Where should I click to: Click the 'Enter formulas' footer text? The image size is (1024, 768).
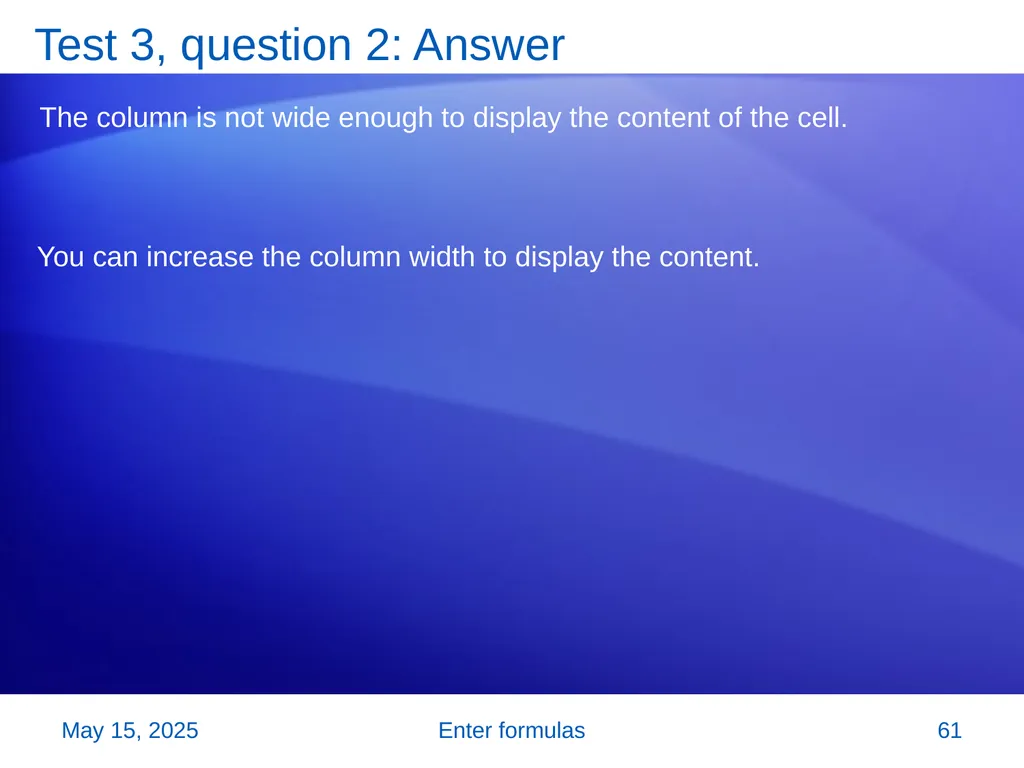coord(511,730)
